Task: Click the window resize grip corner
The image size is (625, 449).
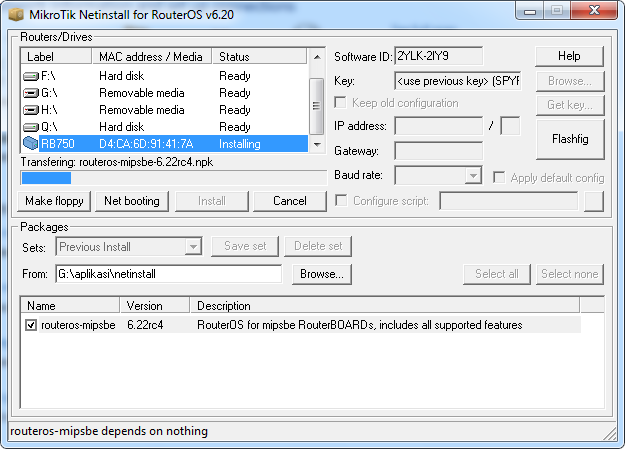Action: click(610, 433)
